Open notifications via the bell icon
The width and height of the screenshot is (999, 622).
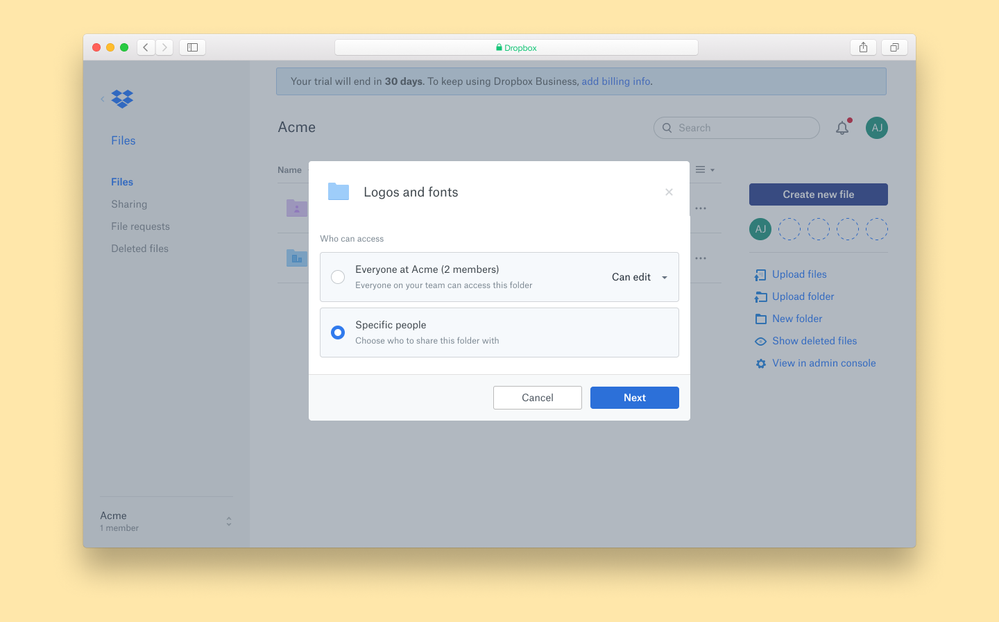point(841,128)
